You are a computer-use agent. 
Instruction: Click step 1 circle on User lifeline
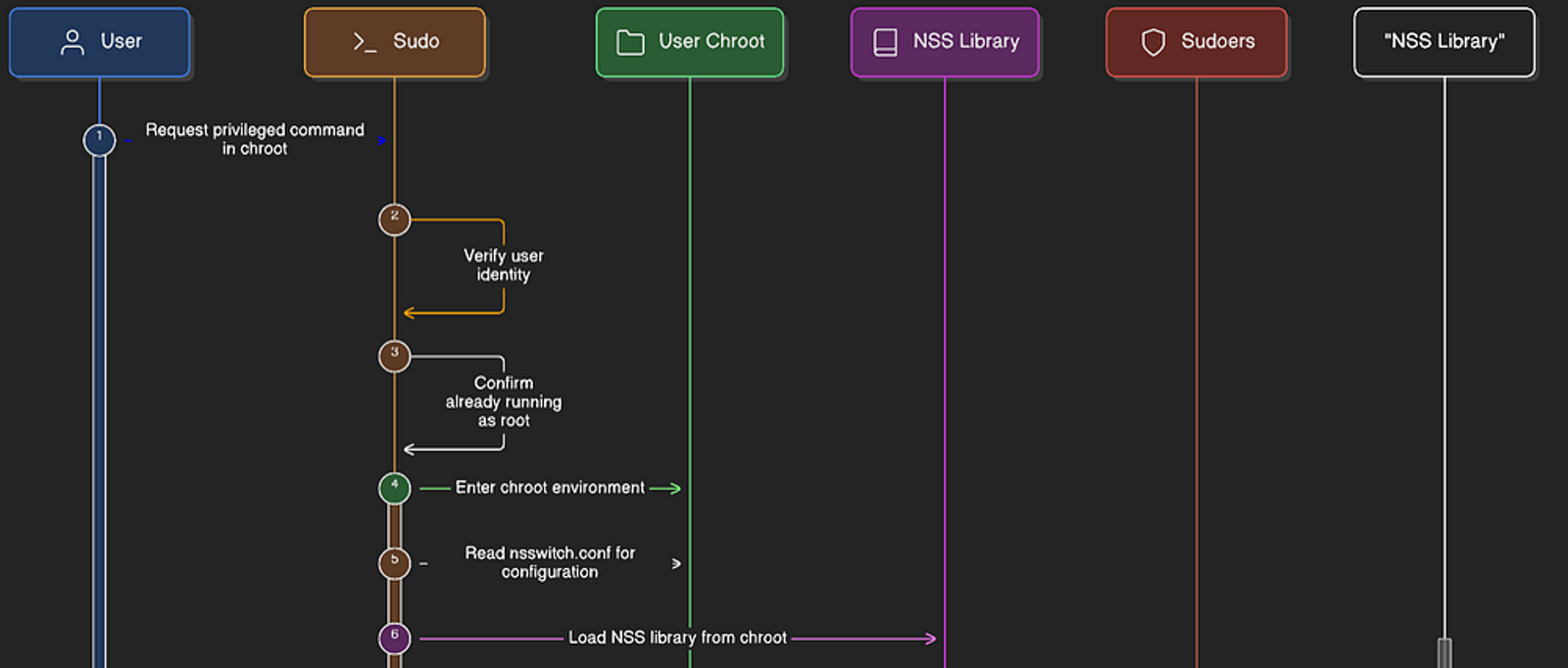point(99,140)
